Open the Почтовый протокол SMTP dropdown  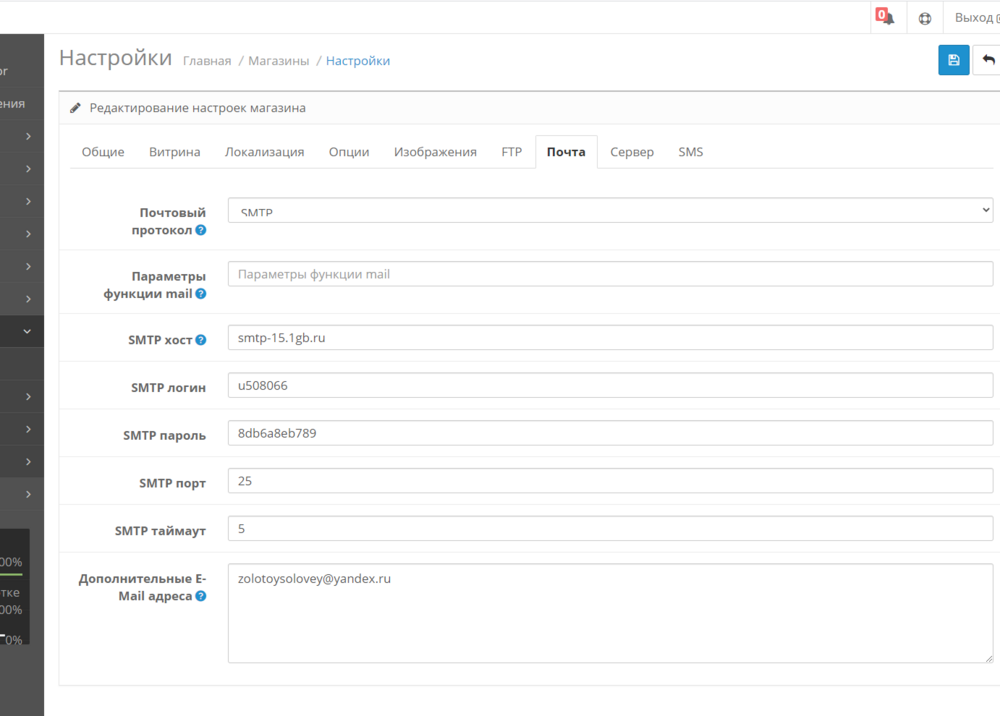pos(610,210)
